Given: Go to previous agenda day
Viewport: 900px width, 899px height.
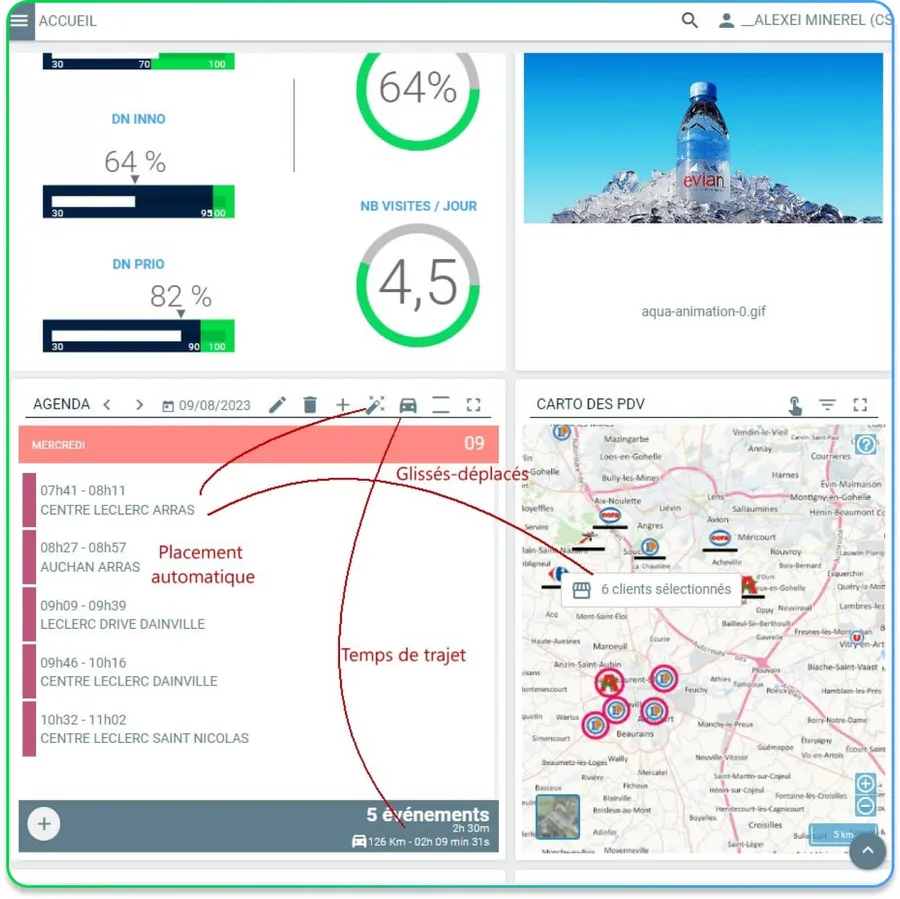Looking at the screenshot, I should (x=107, y=405).
